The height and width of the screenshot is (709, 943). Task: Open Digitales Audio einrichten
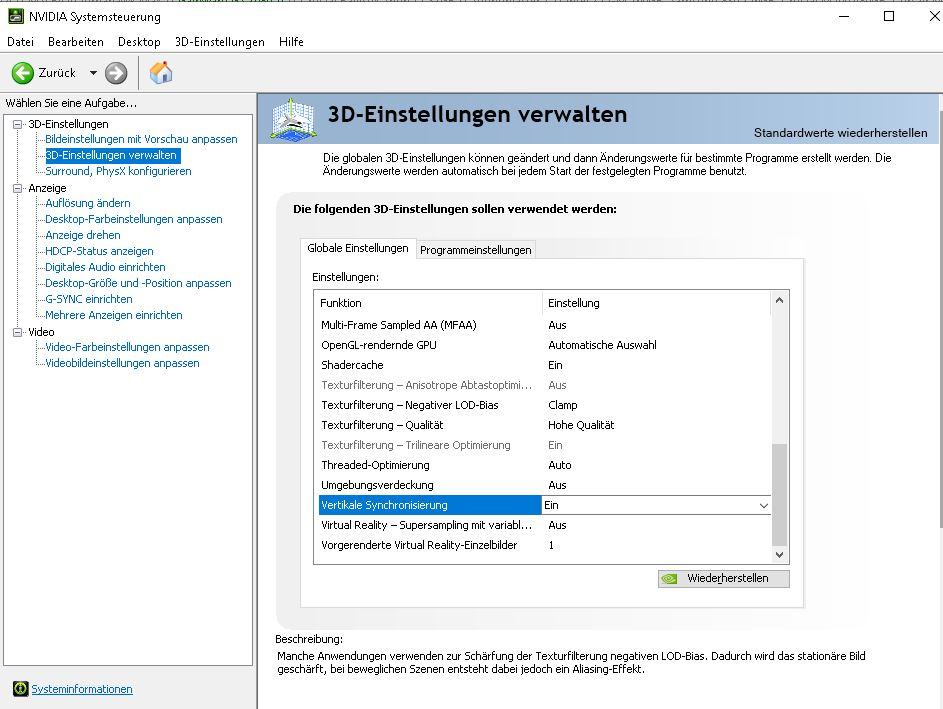(x=105, y=267)
